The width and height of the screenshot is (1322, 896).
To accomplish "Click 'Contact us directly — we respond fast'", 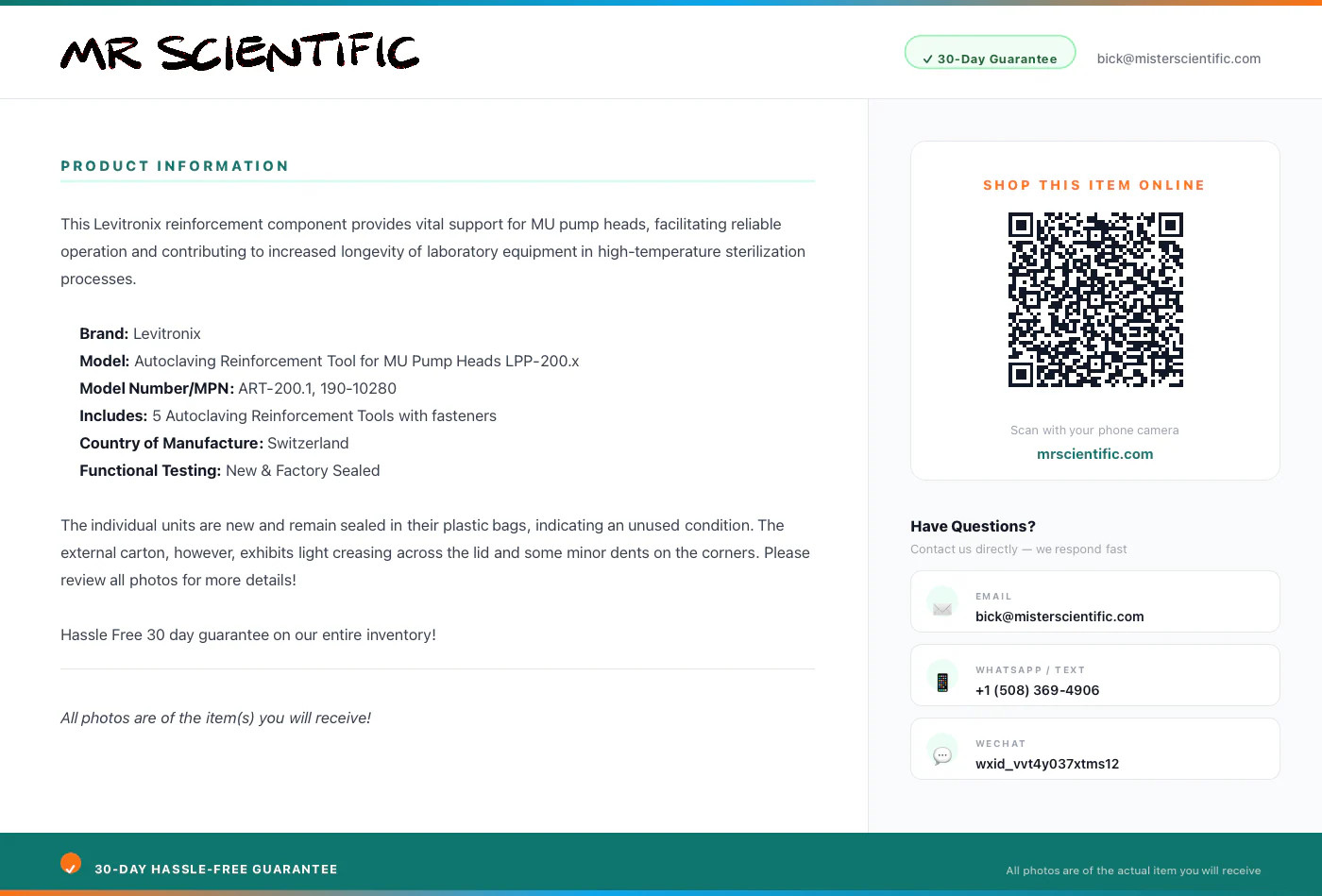I will 1019,549.
